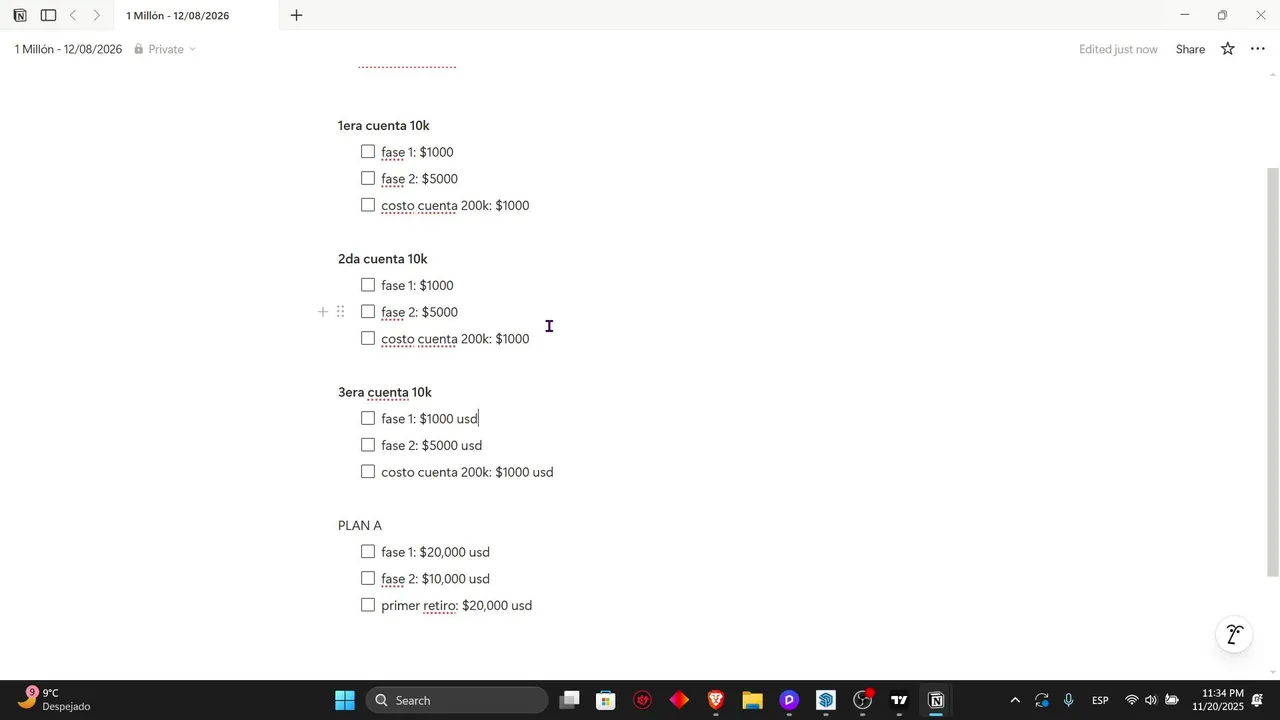This screenshot has width=1280, height=720.
Task: Check 1era cuenta costo cuenta 200k box
Action: 368,205
